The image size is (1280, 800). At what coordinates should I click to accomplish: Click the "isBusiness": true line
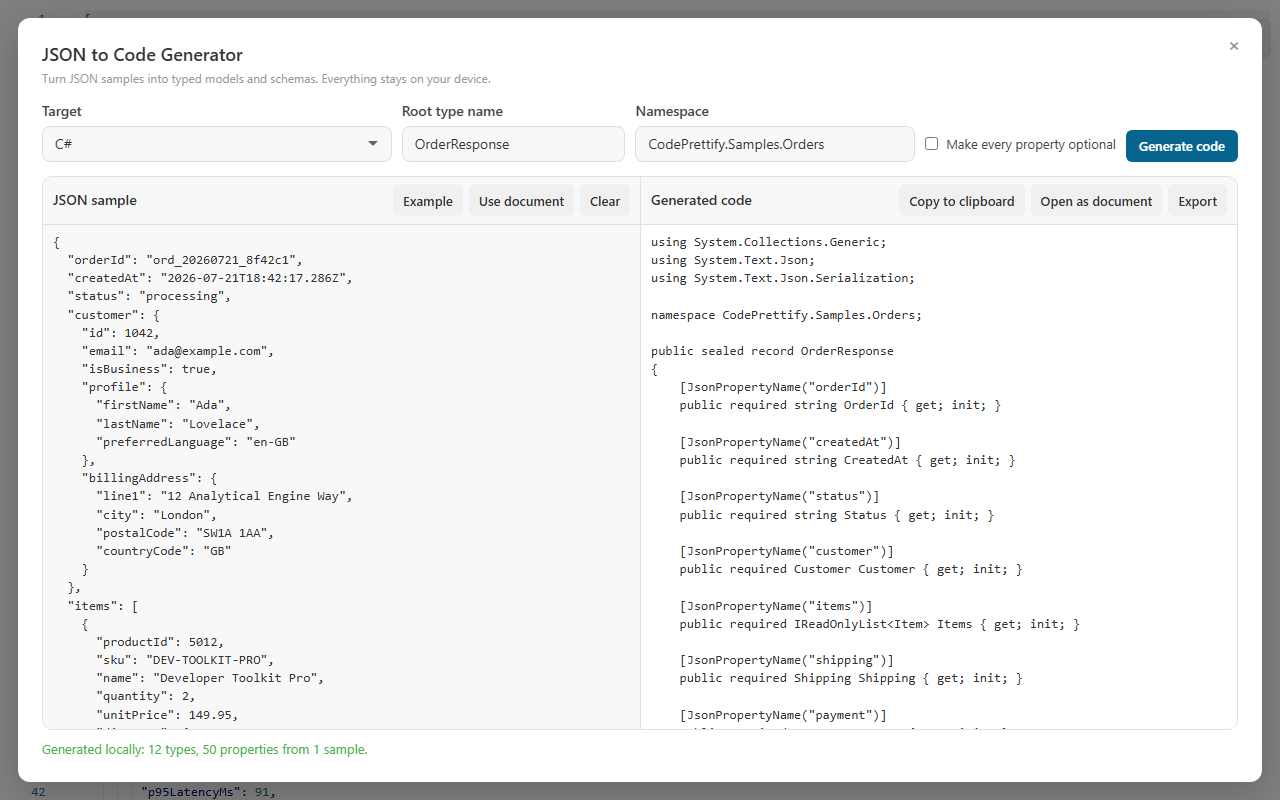coord(149,369)
